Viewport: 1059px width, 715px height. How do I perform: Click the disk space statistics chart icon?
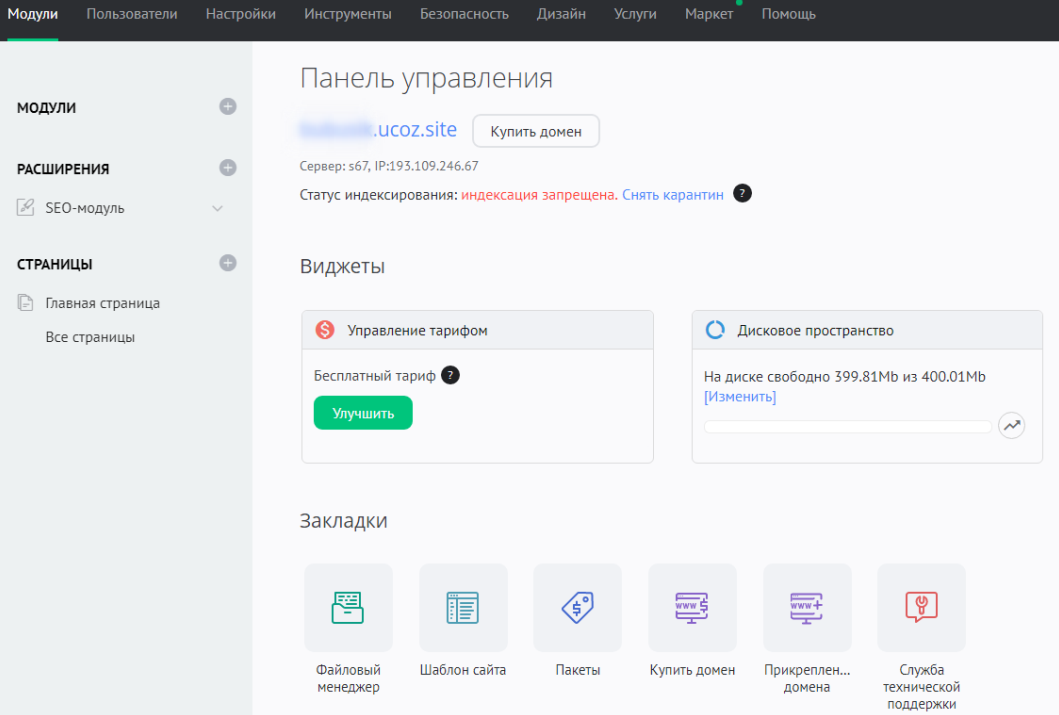(1012, 425)
